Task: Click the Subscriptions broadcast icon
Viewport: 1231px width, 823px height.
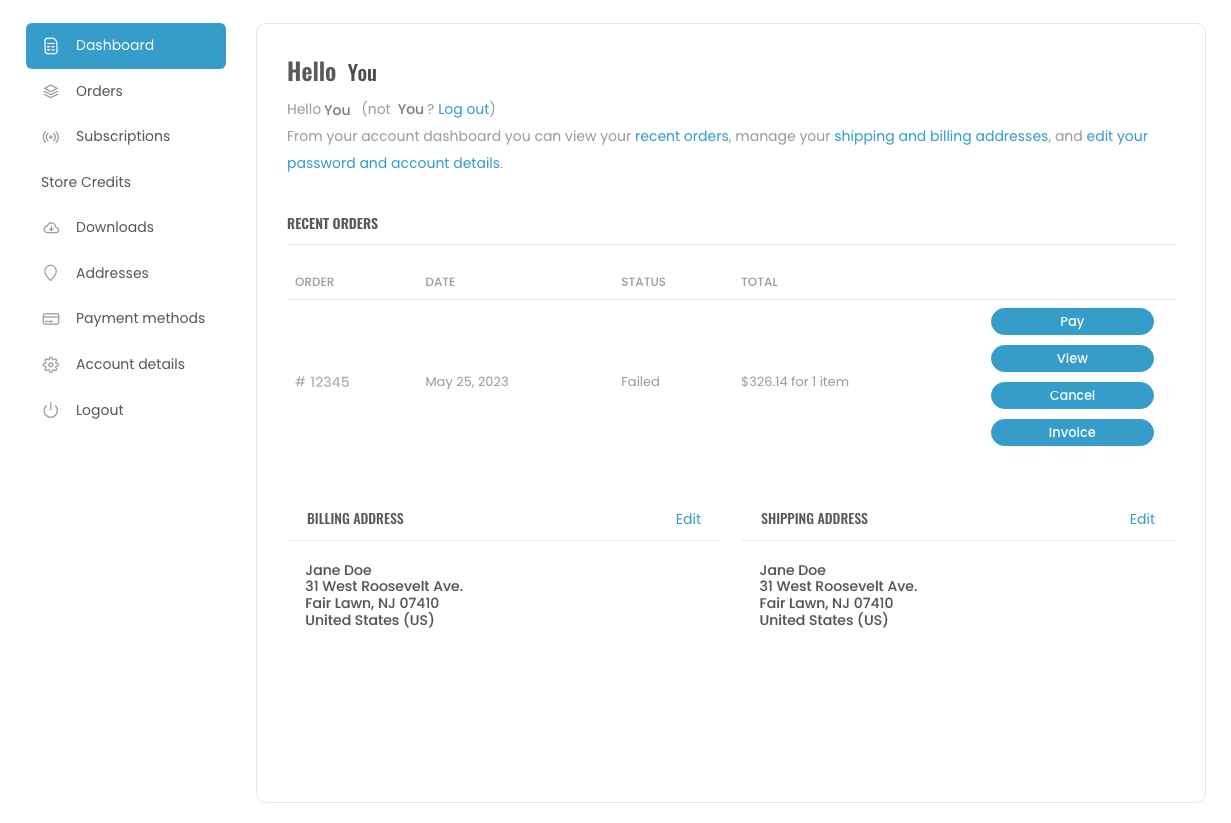Action: [51, 137]
